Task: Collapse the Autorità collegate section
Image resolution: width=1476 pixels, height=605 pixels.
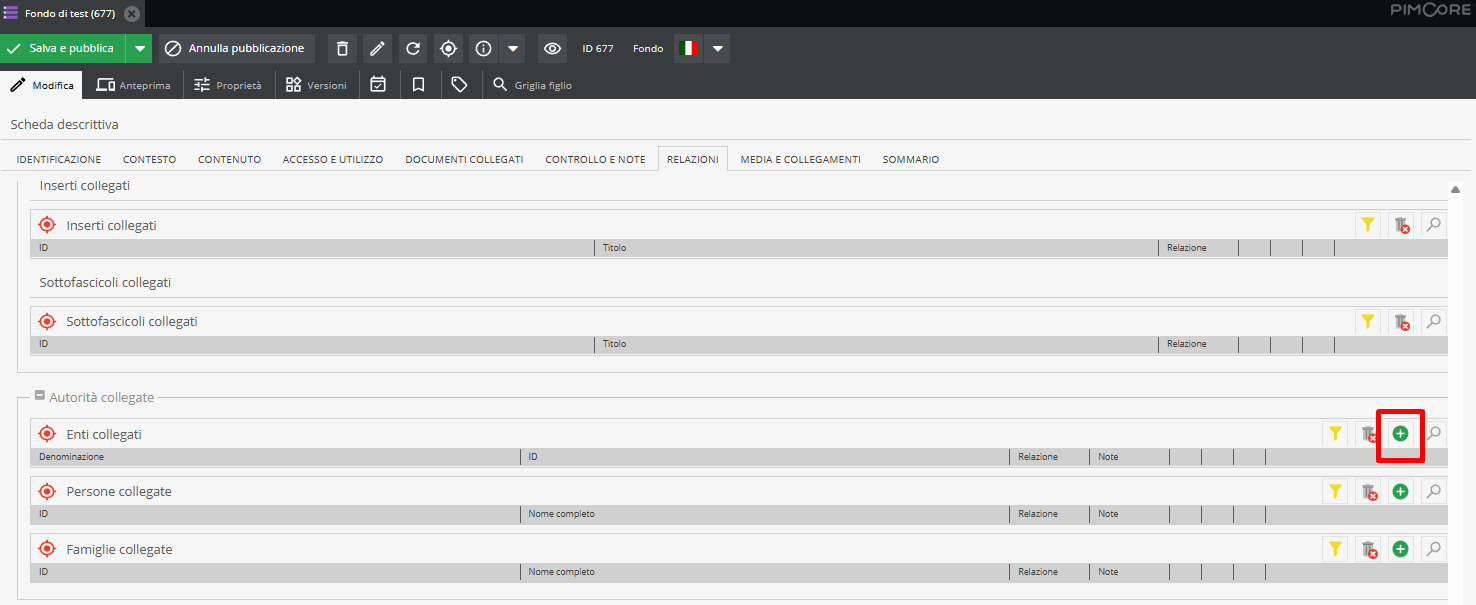Action: tap(40, 396)
